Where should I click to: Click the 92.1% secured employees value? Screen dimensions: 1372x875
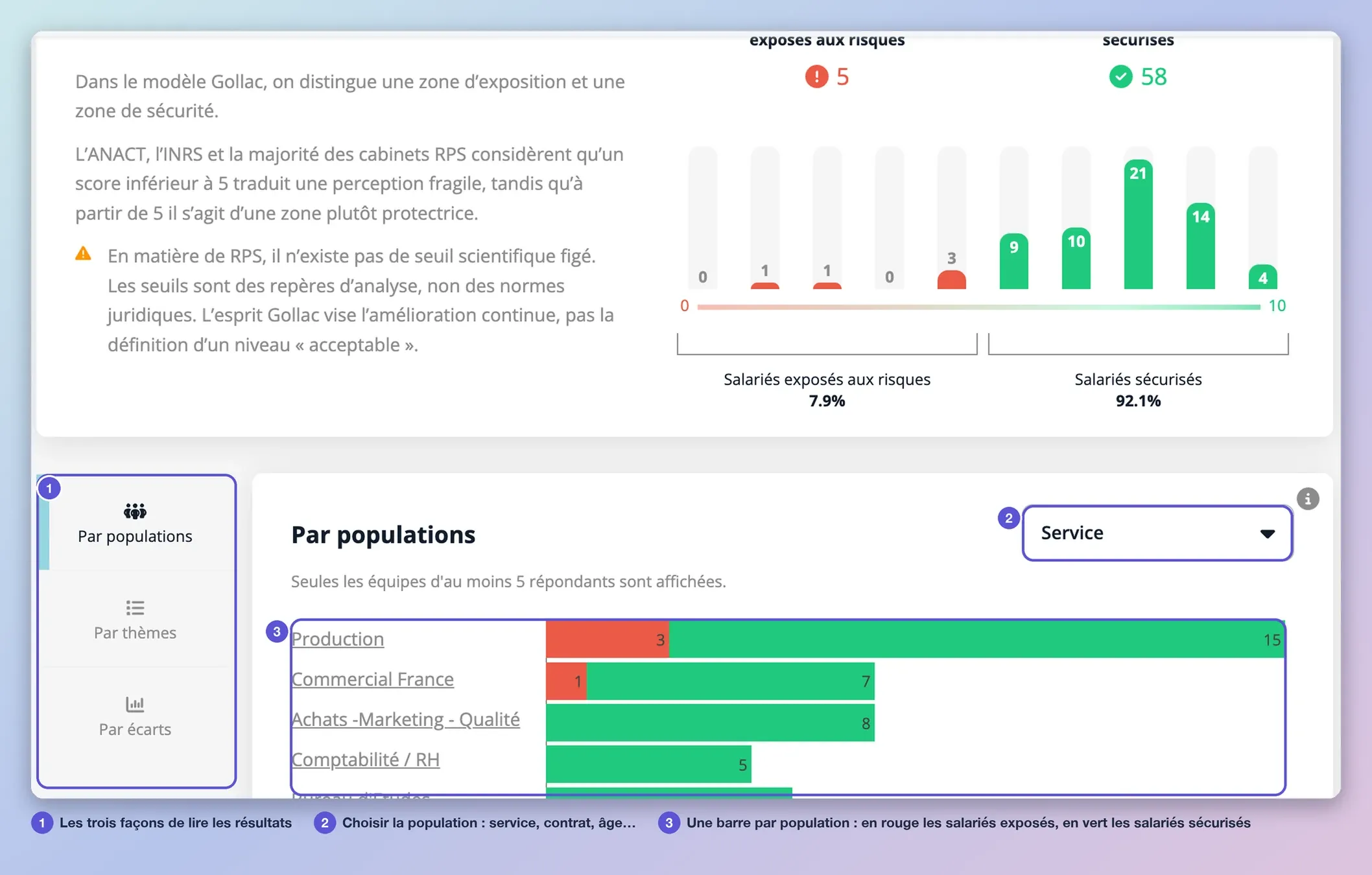1139,401
